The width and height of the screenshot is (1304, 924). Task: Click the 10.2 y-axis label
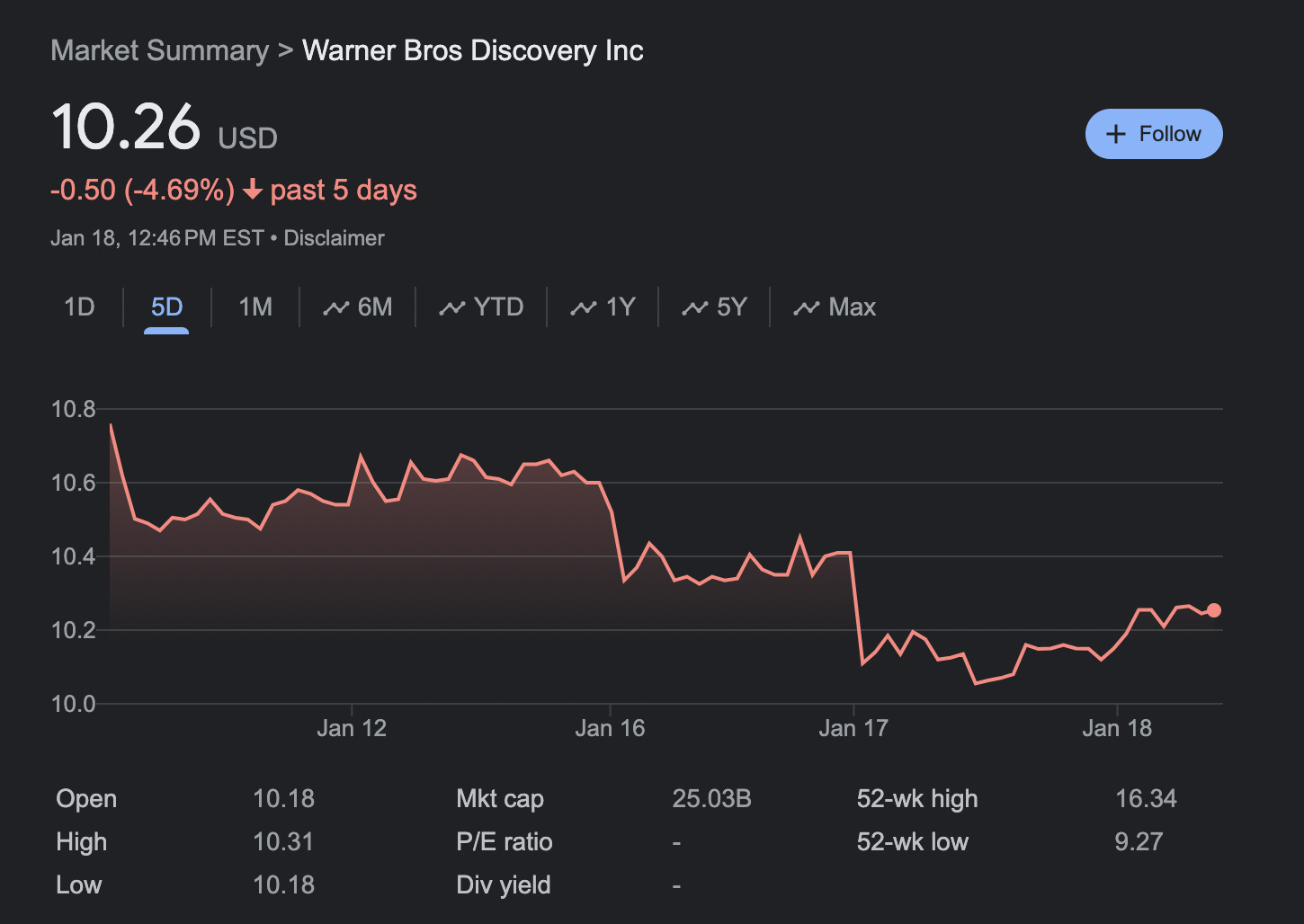74,631
